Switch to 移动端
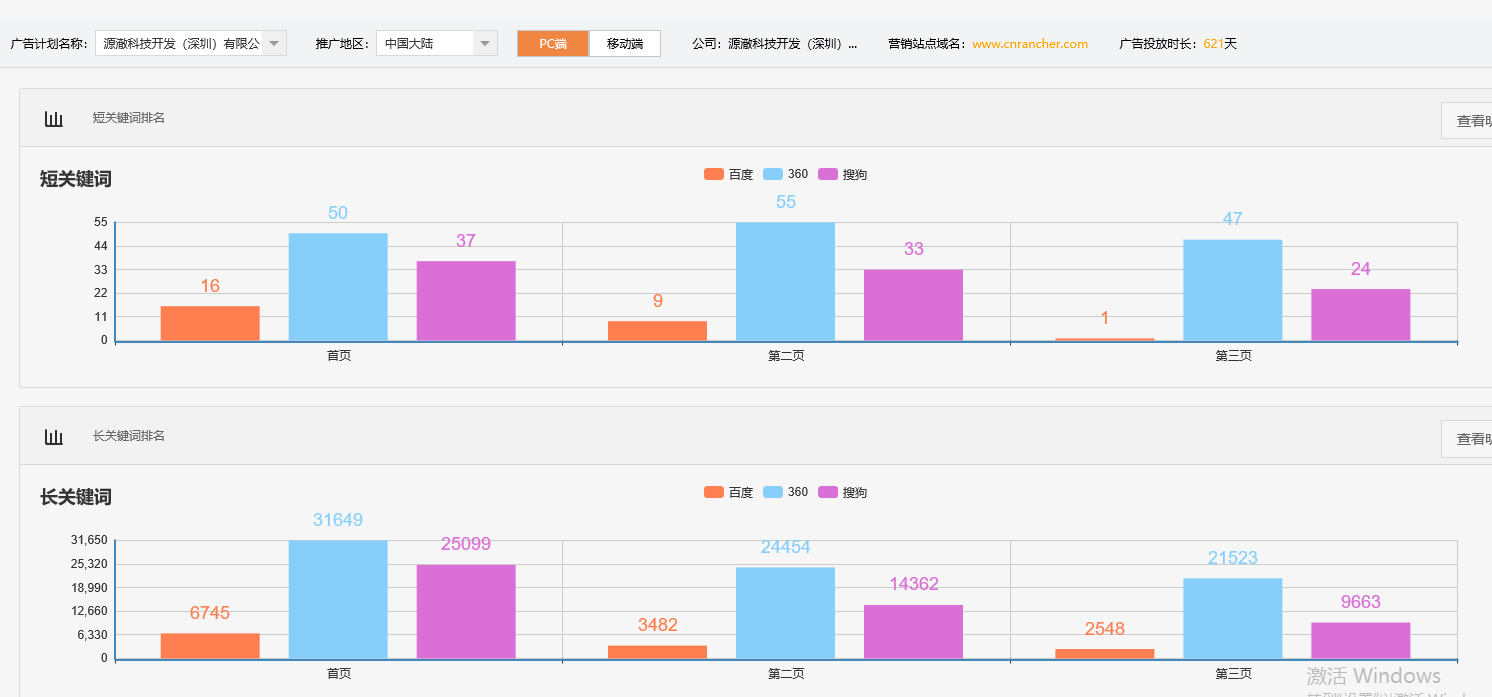Image resolution: width=1492 pixels, height=697 pixels. coord(624,43)
